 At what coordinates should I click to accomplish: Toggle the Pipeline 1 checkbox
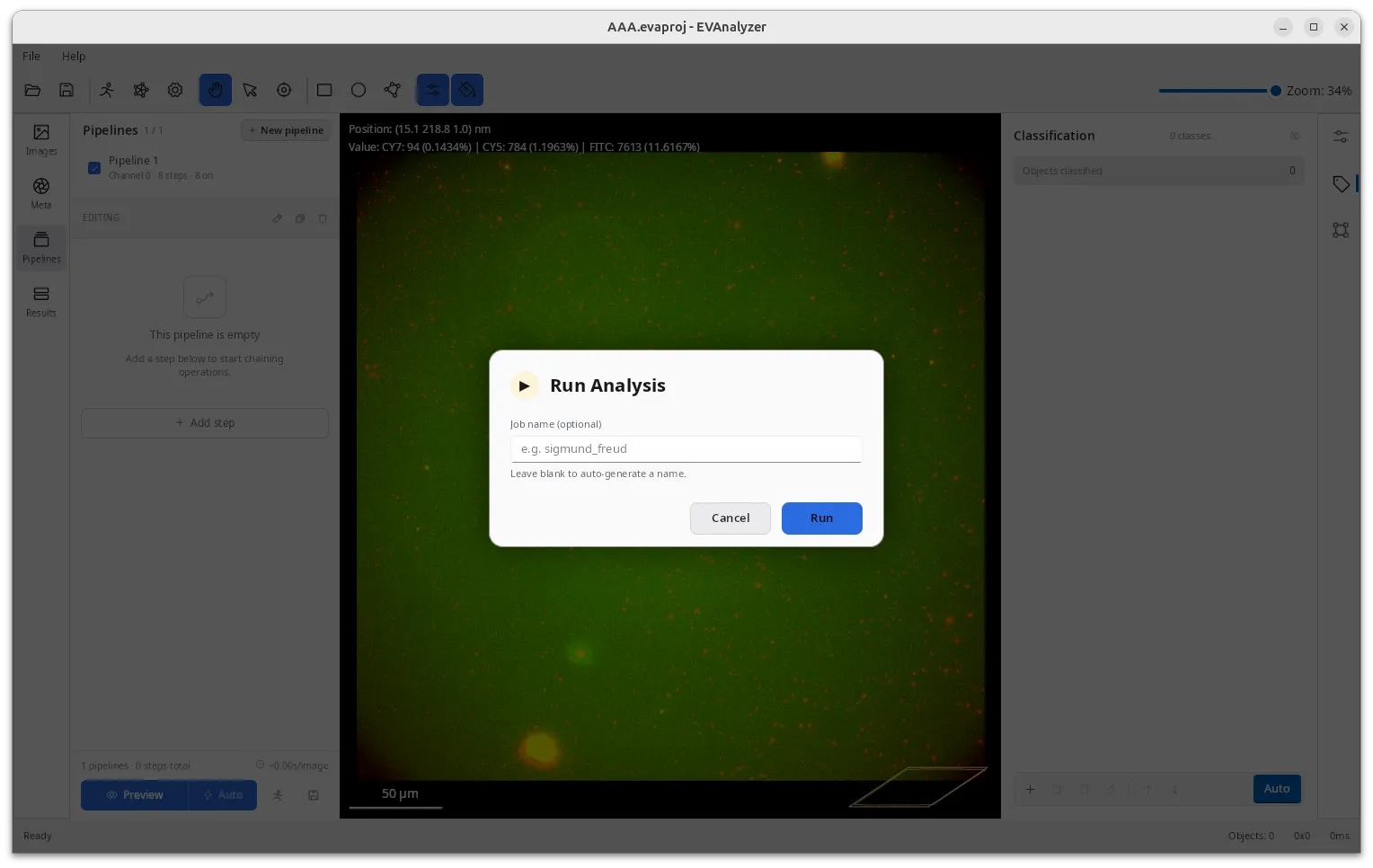click(94, 168)
